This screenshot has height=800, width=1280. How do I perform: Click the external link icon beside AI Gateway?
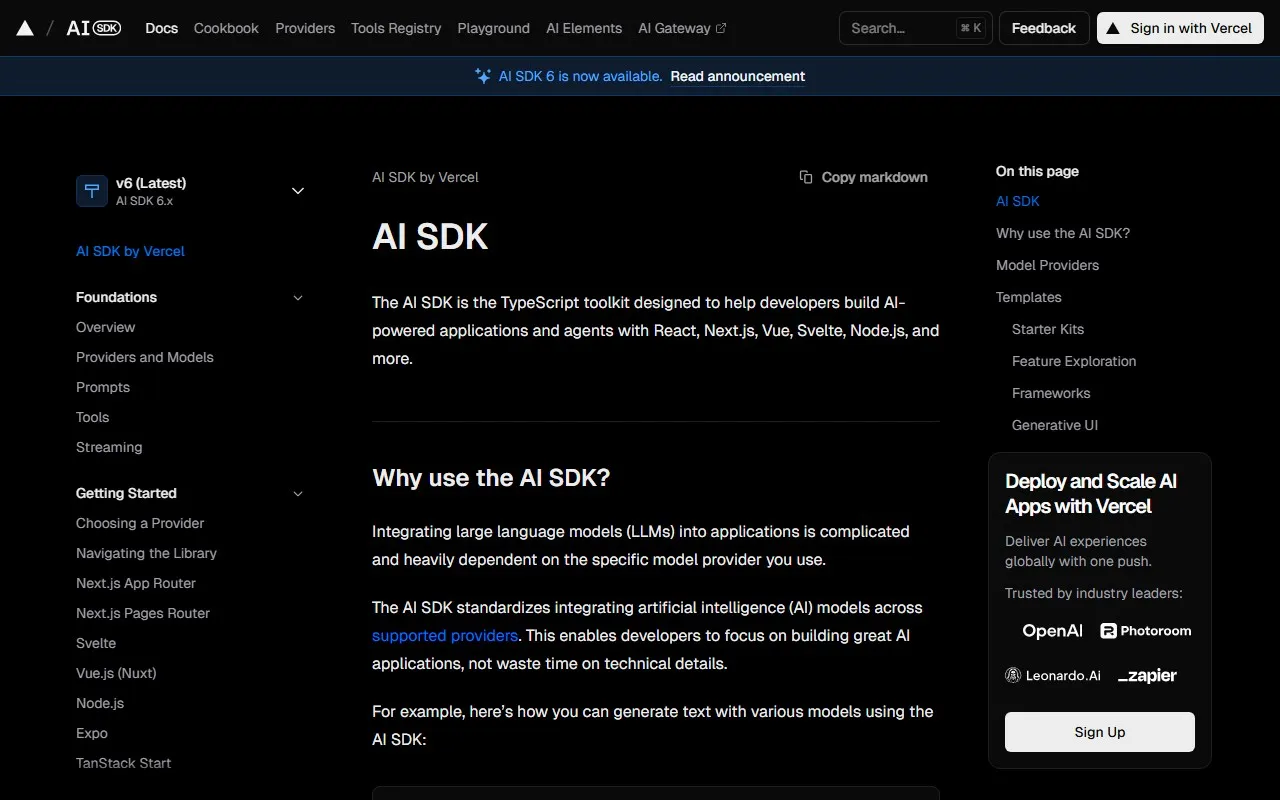pos(723,28)
